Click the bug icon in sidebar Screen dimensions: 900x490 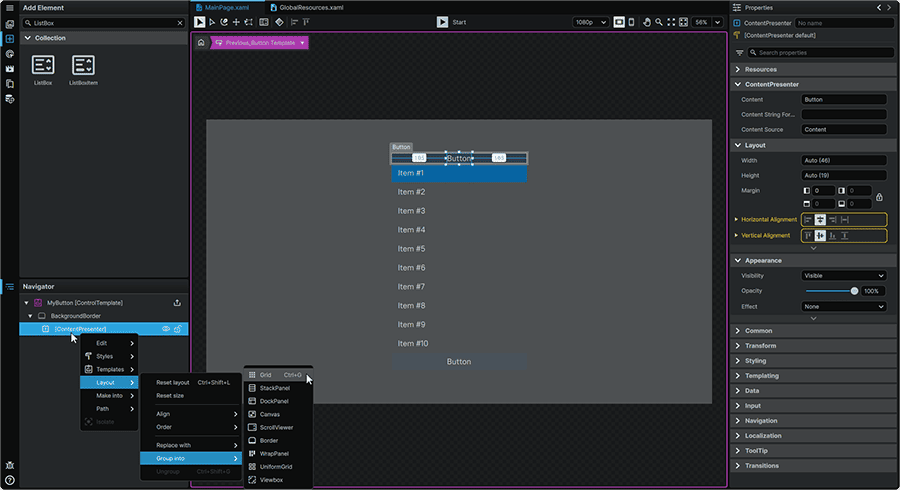pyautogui.click(x=9, y=465)
